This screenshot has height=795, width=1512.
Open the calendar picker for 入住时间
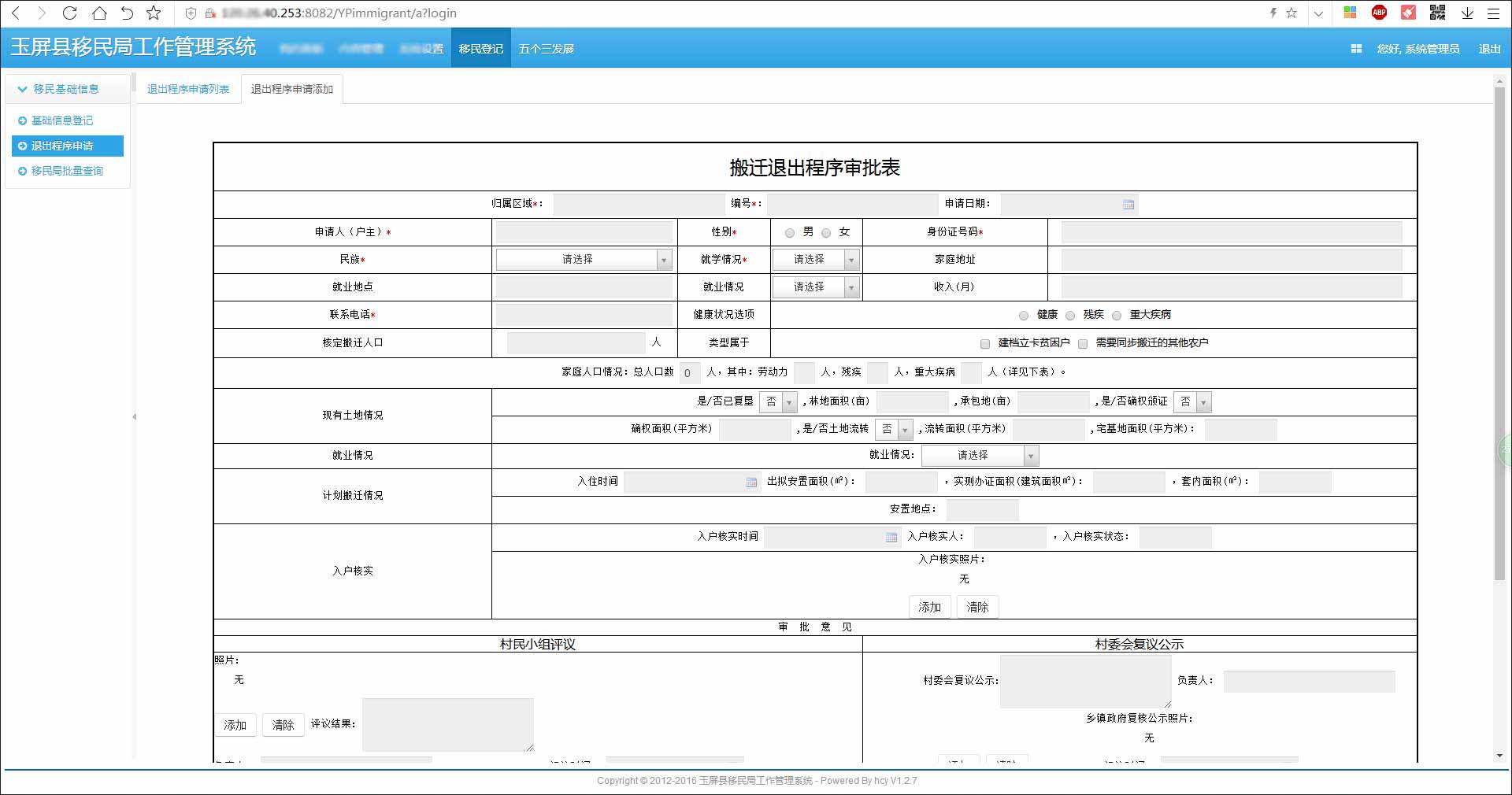751,483
